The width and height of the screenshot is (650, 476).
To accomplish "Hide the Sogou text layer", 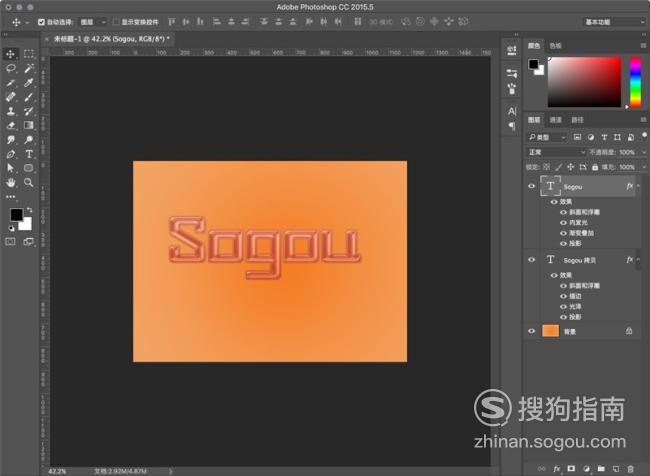I will (531, 186).
